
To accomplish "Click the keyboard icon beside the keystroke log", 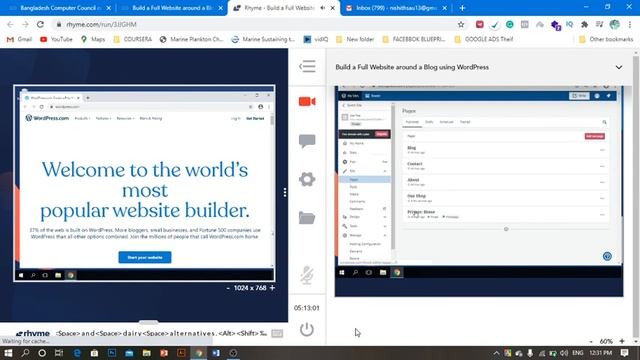I will (x=277, y=333).
